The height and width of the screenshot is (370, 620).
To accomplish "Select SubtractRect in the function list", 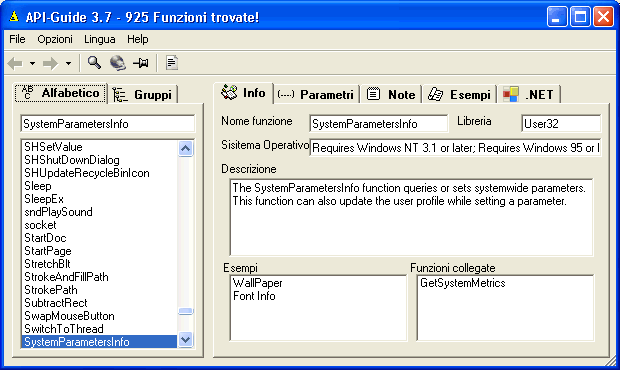I will click(100, 303).
